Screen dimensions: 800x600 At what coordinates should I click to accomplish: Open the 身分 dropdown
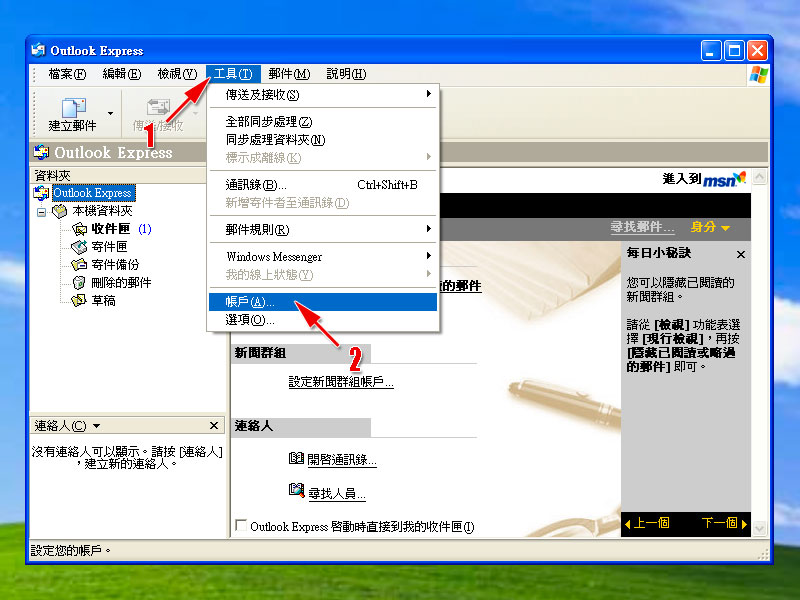coord(710,227)
